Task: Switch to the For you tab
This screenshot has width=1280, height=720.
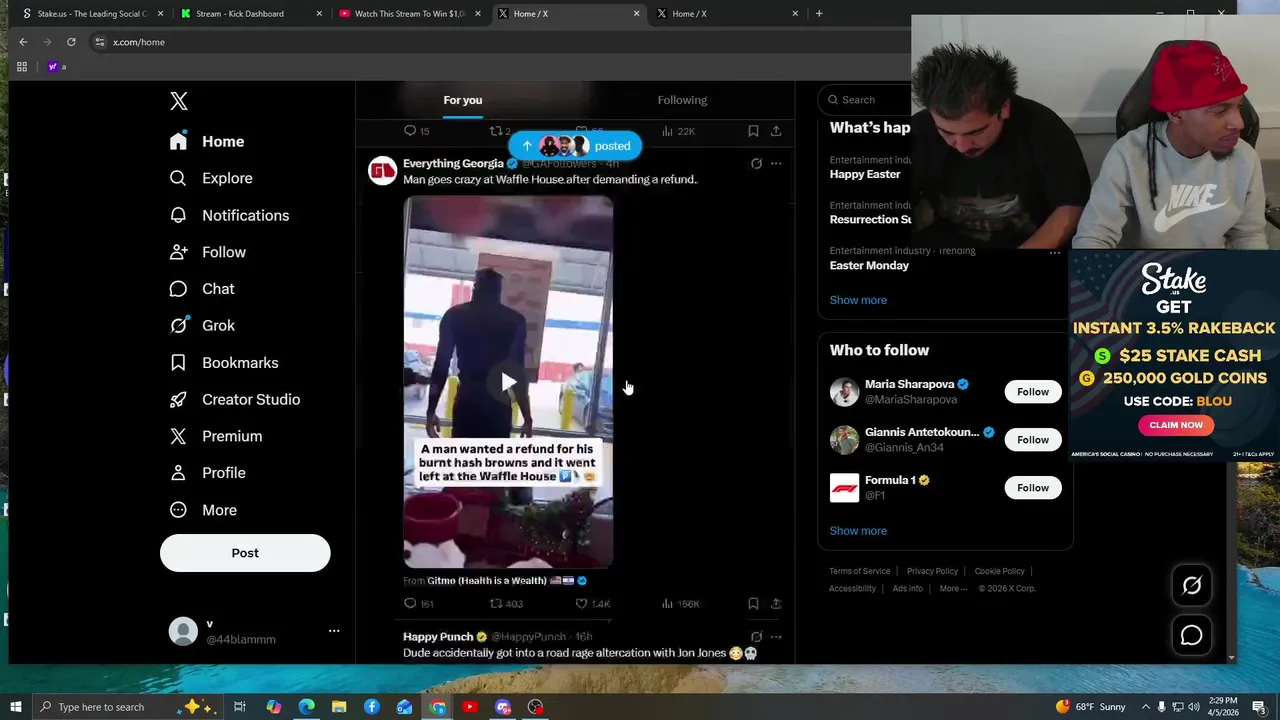Action: click(462, 100)
